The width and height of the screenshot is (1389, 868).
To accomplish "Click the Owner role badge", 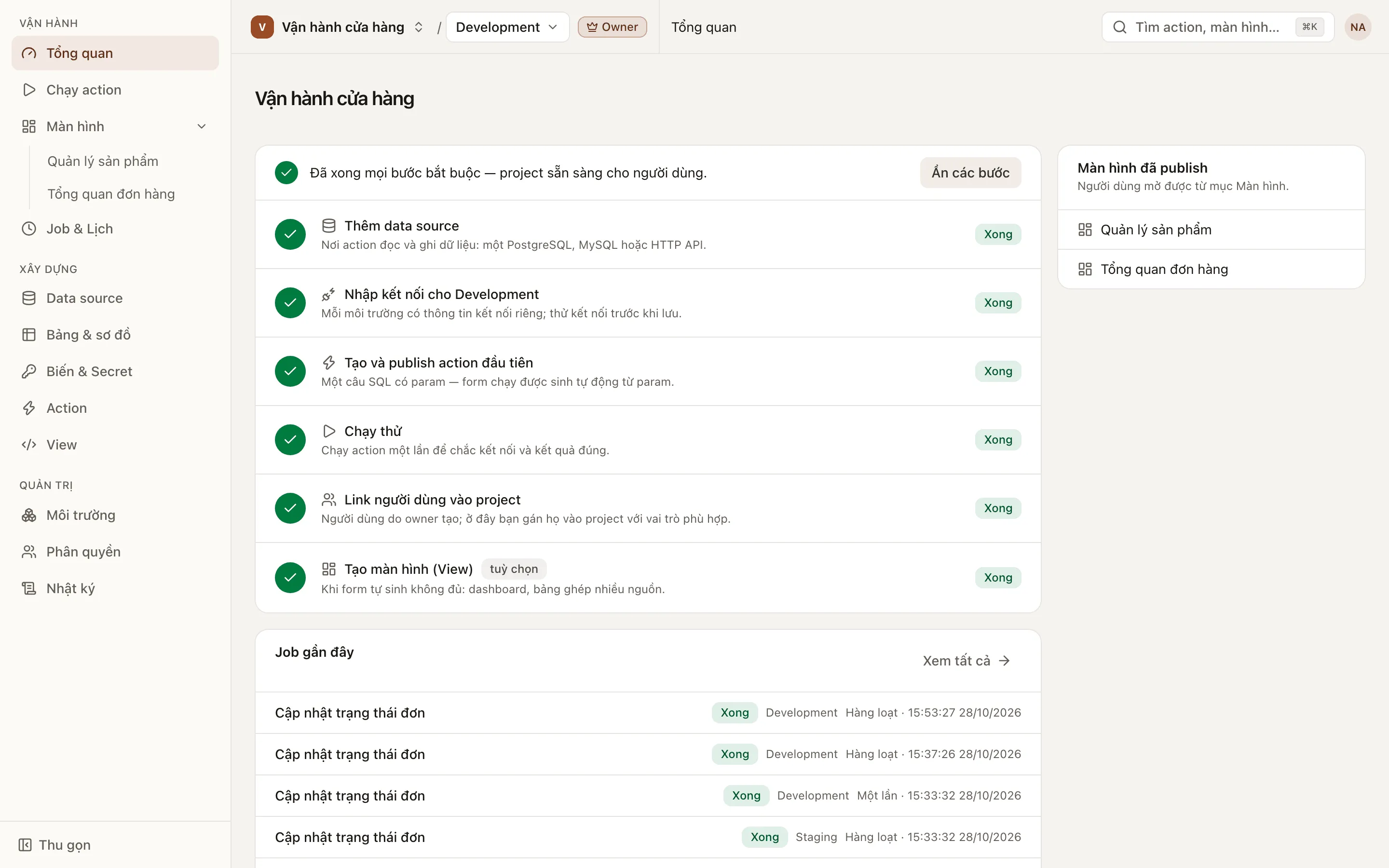I will 612,27.
